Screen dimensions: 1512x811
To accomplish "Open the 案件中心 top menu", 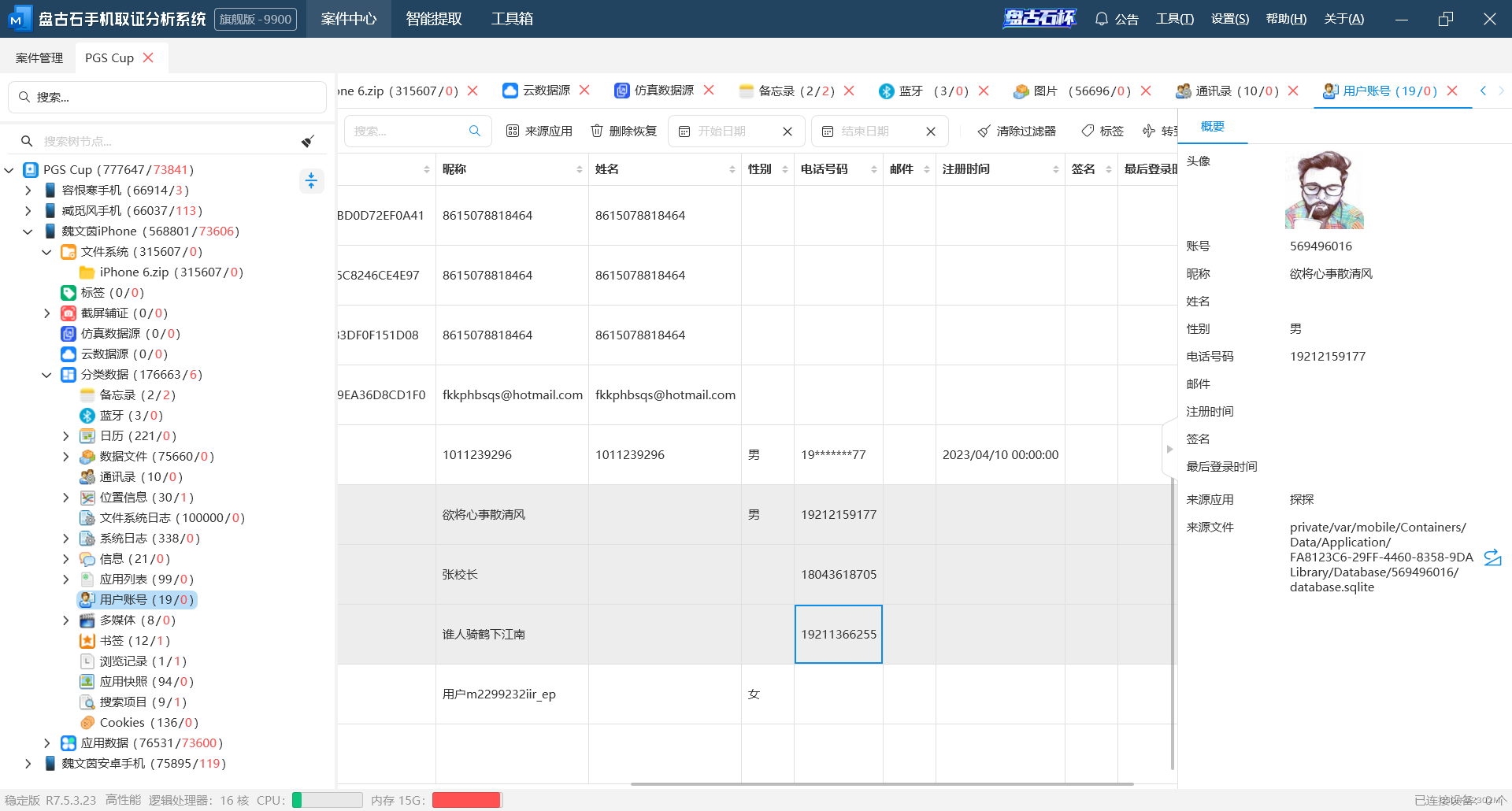I will tap(349, 19).
